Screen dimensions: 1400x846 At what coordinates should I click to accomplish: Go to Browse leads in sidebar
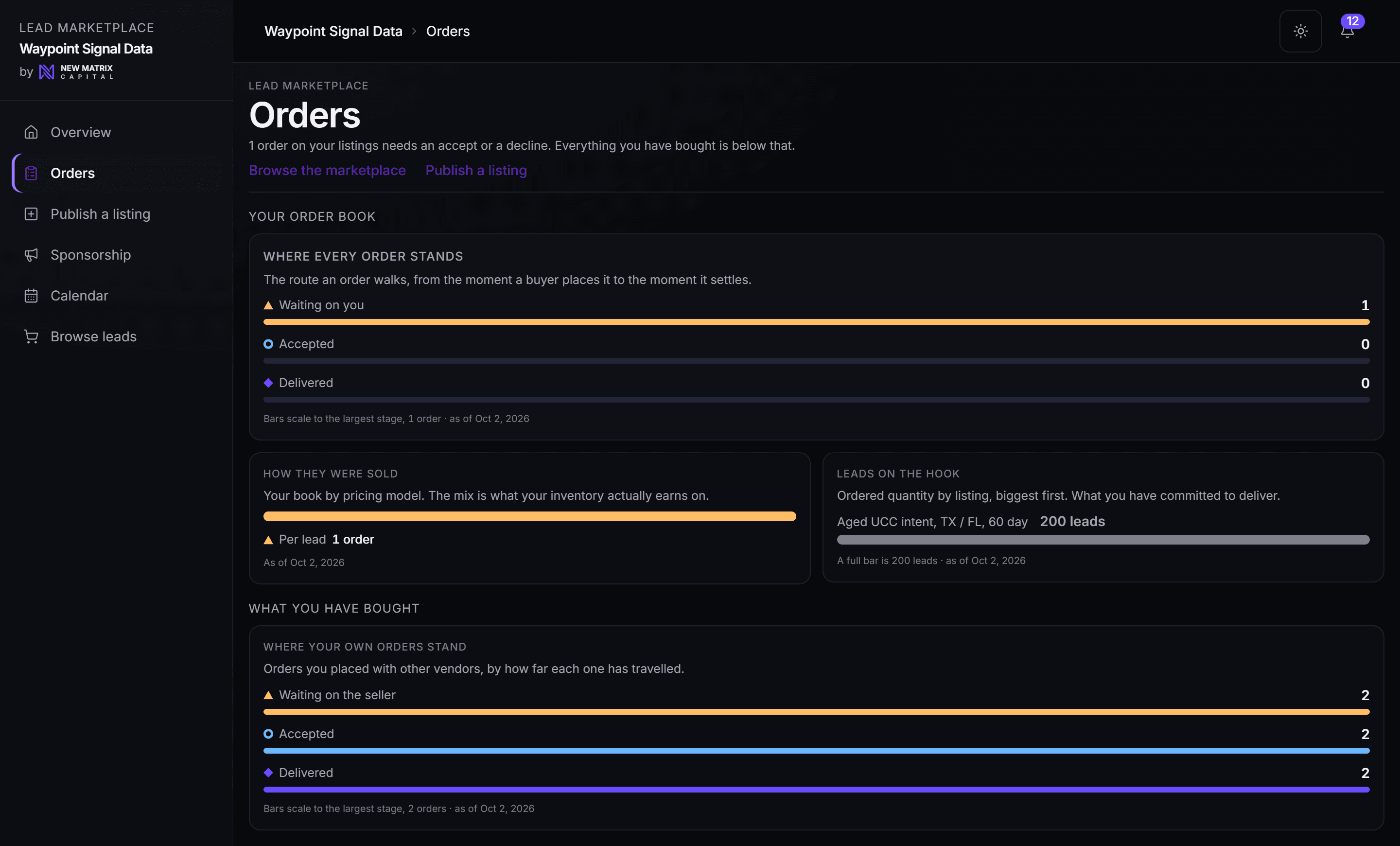117,336
